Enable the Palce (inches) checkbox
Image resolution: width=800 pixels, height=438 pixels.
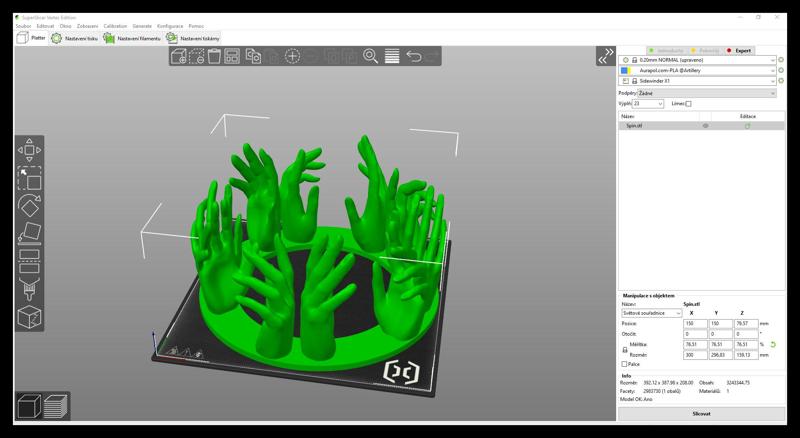(x=624, y=364)
